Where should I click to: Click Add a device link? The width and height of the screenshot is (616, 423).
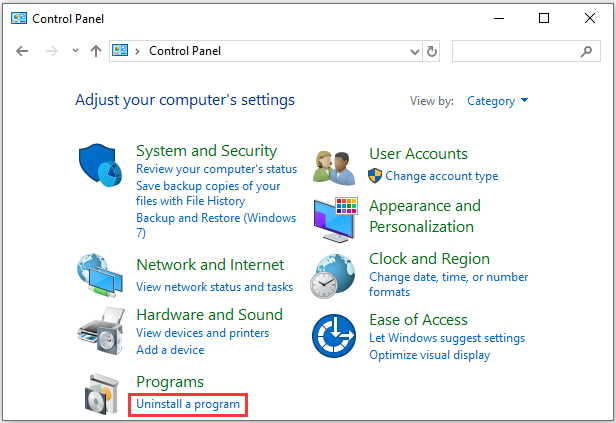pos(170,350)
